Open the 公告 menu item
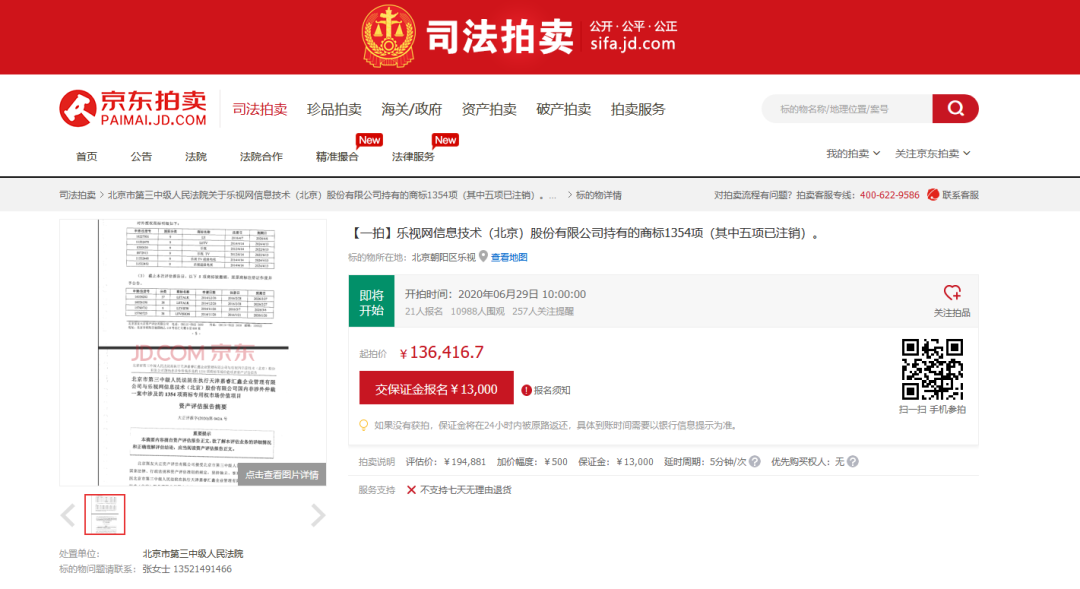Viewport: 1080px width, 589px height. tap(141, 156)
